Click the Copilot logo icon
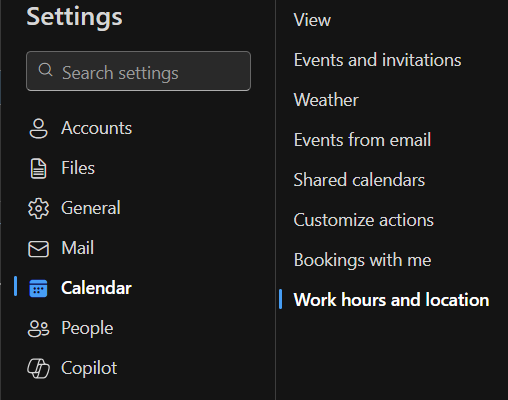 pyautogui.click(x=38, y=368)
